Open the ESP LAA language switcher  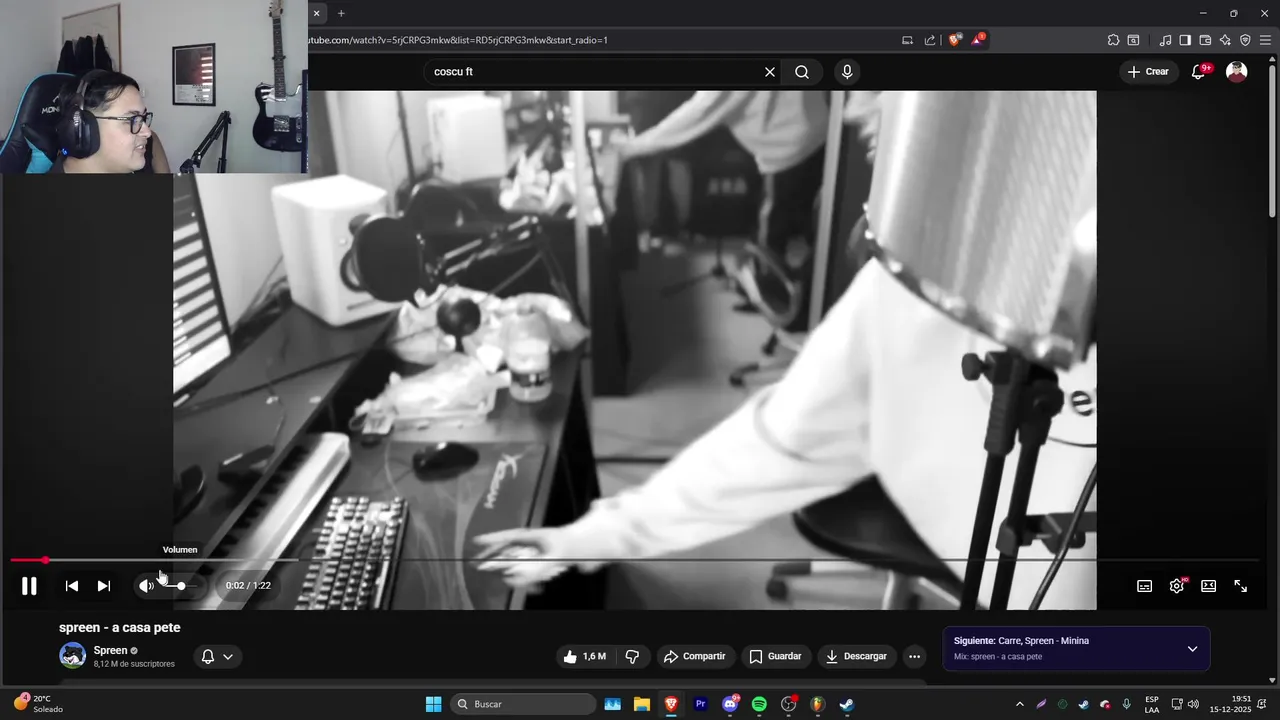coord(1152,704)
